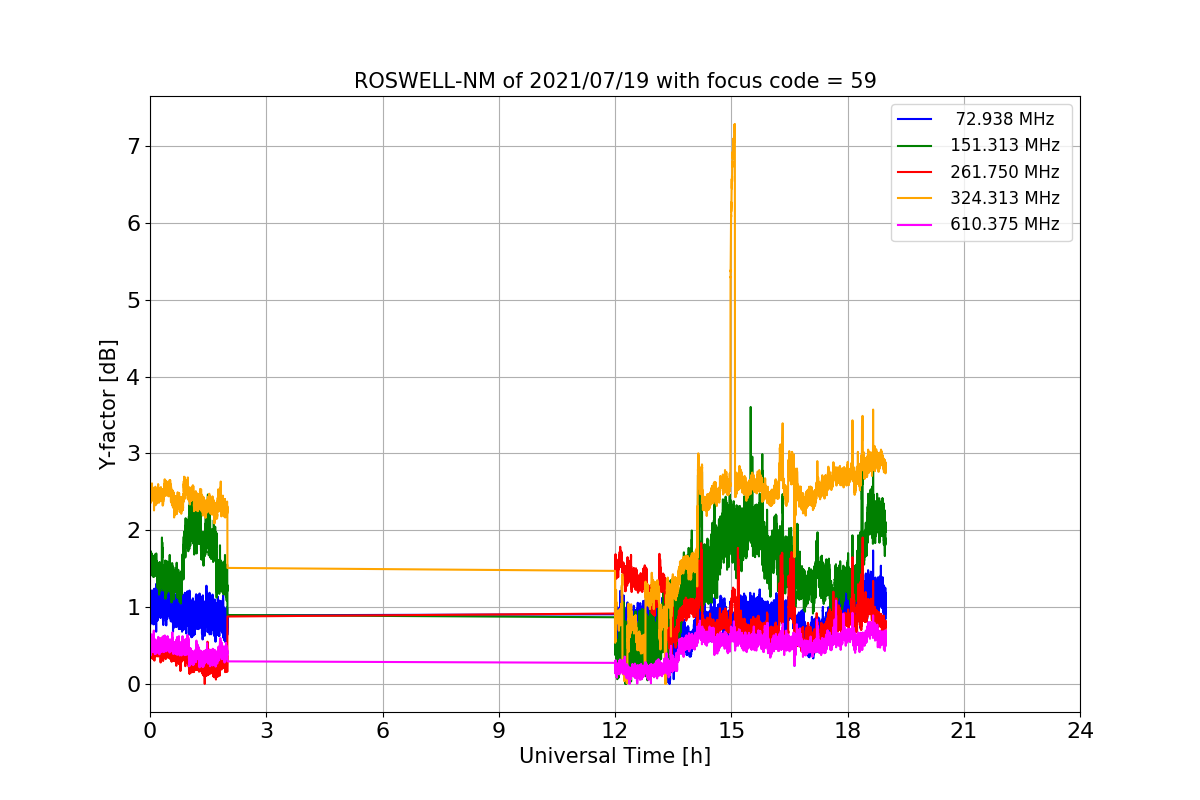The image size is (1200, 800).
Task: Click the orange spike peak near 15 h
Action: [x=734, y=126]
